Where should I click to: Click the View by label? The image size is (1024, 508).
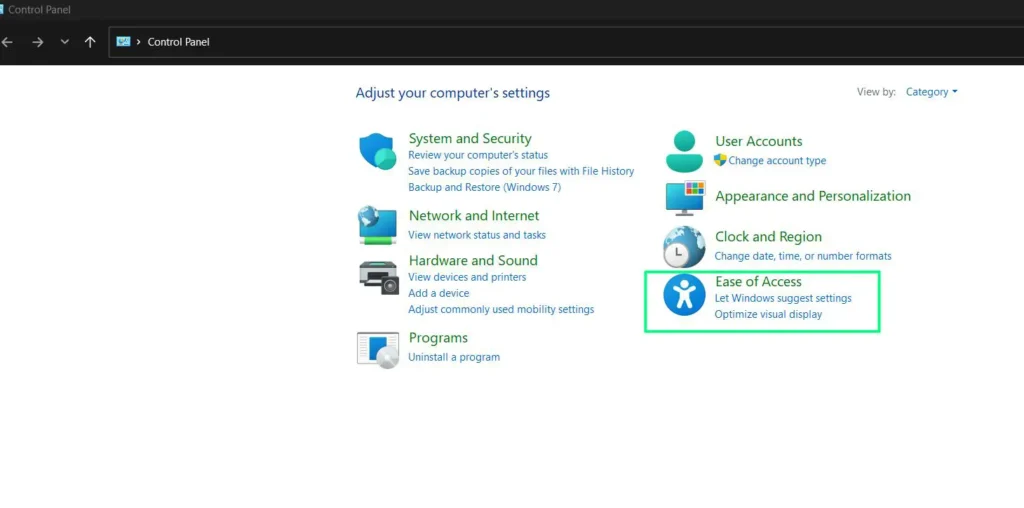tap(876, 92)
